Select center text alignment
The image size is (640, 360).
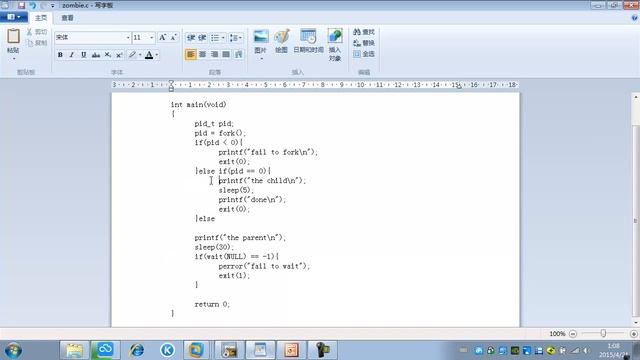[x=202, y=54]
